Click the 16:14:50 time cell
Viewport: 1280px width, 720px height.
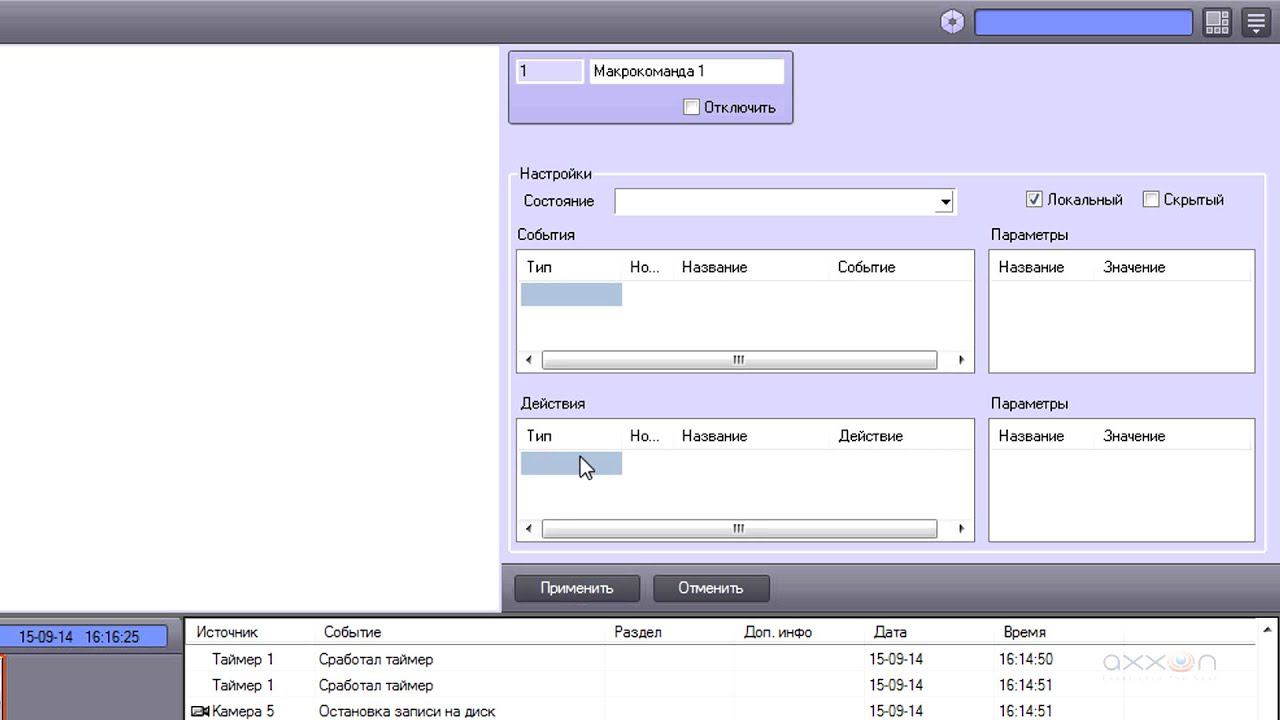click(x=1025, y=659)
